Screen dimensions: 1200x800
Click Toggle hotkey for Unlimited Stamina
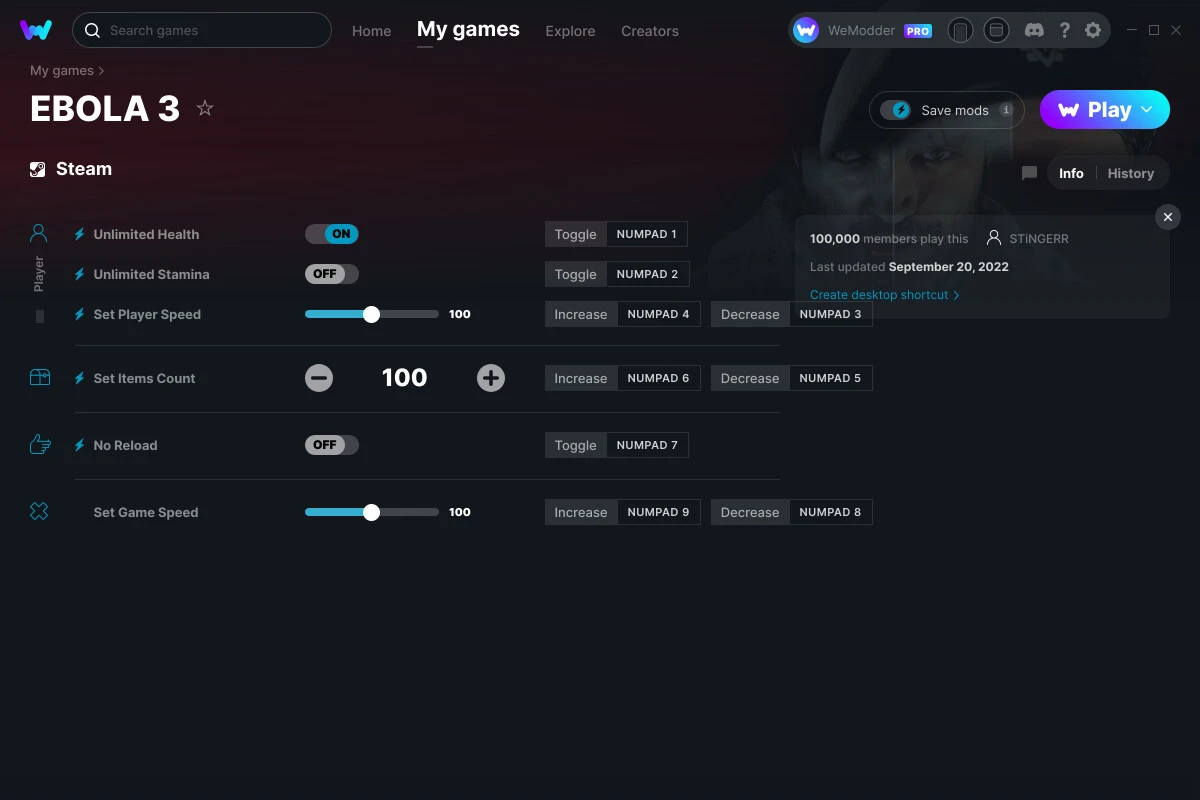pos(617,274)
